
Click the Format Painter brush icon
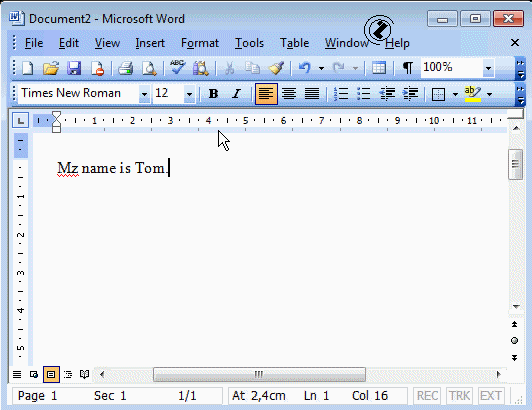277,68
